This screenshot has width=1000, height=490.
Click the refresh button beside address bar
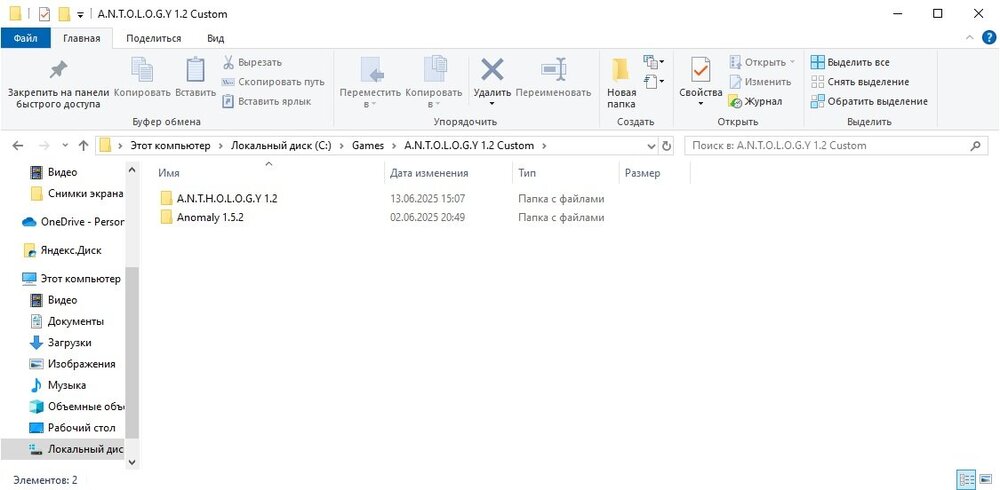click(668, 146)
